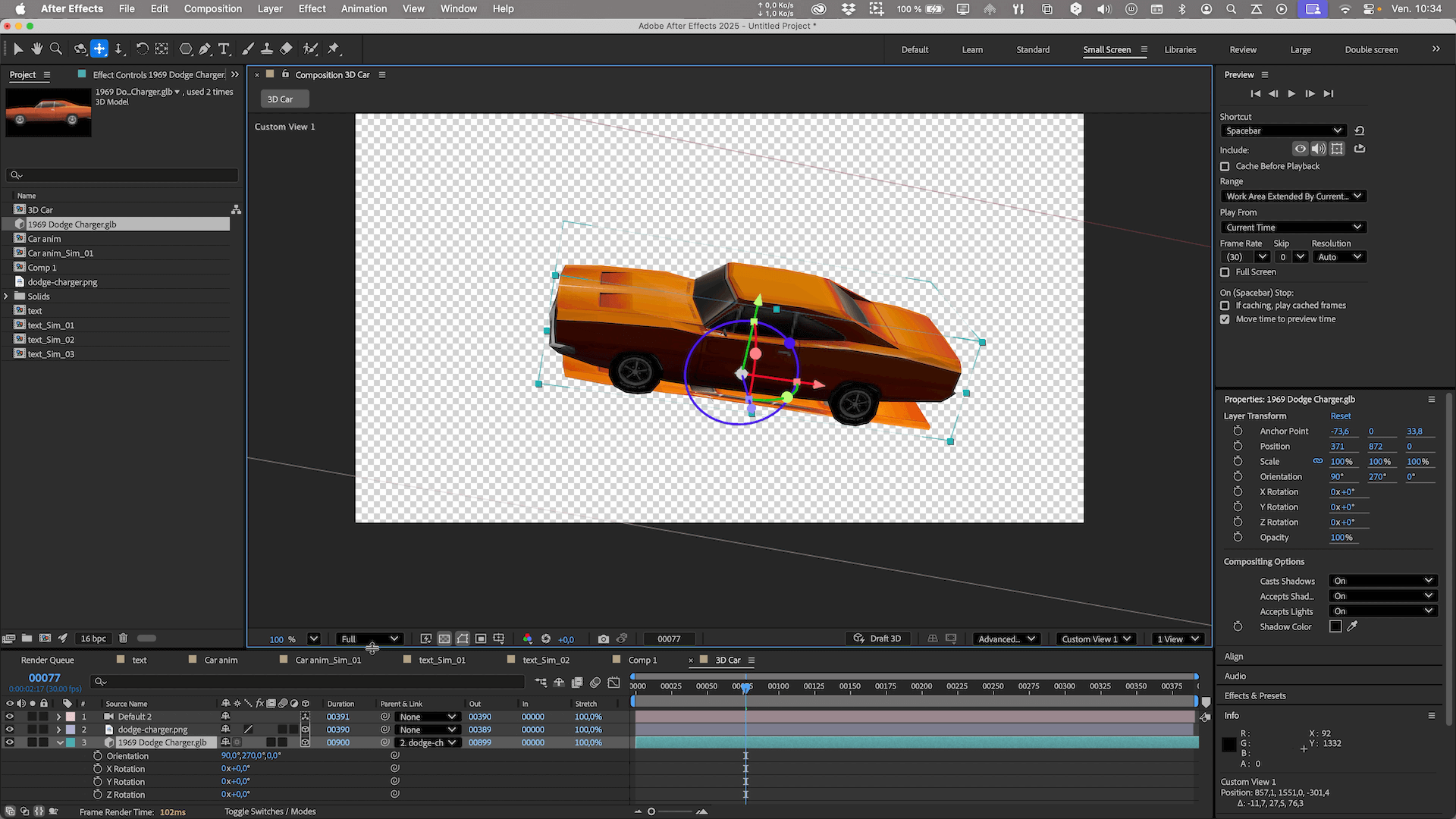1456x819 pixels.
Task: Click the trash icon in Project panel
Action: 123,639
